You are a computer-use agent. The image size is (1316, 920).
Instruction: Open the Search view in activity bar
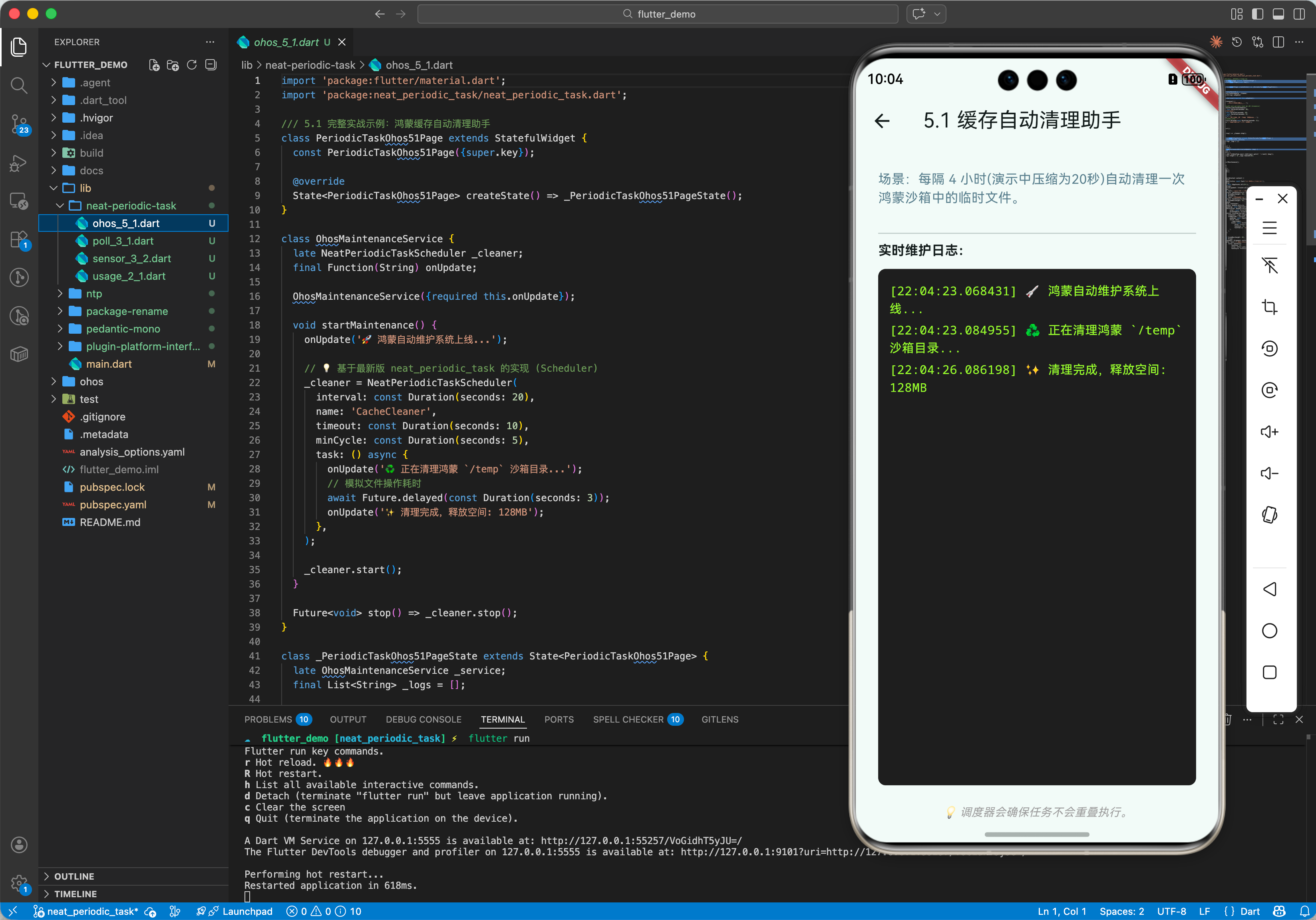[19, 86]
